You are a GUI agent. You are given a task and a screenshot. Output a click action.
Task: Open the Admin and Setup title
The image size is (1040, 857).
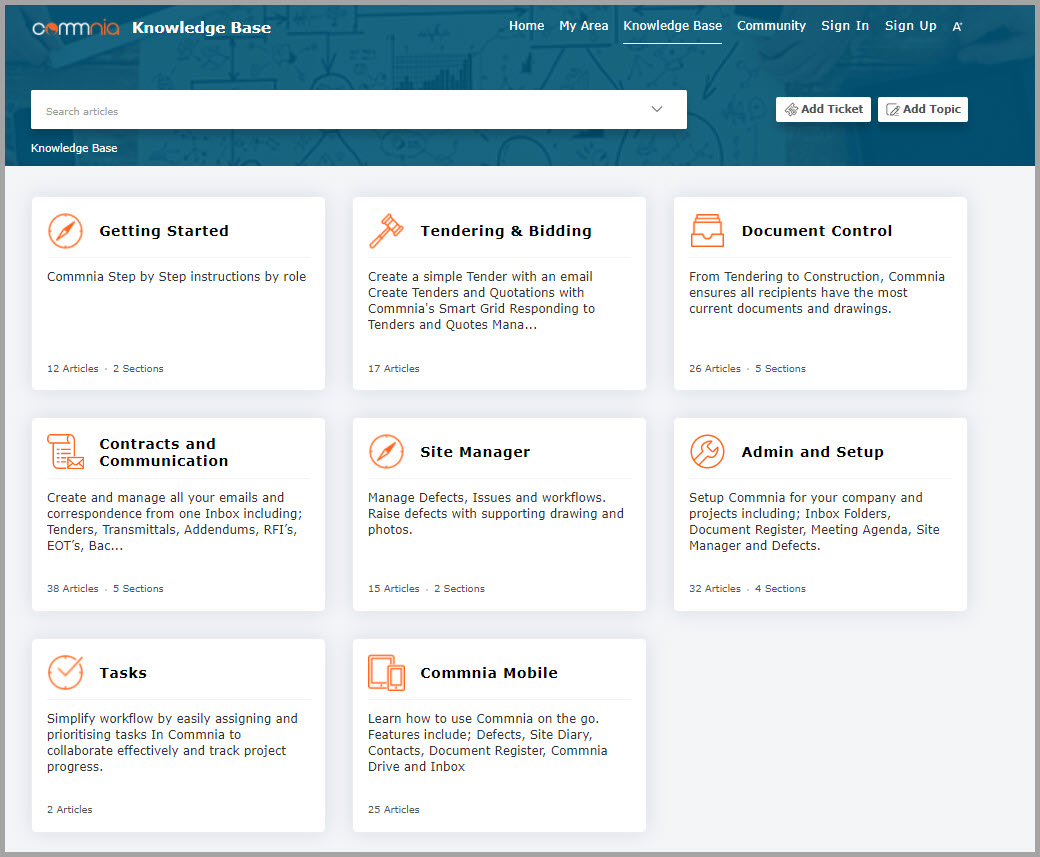coord(812,452)
